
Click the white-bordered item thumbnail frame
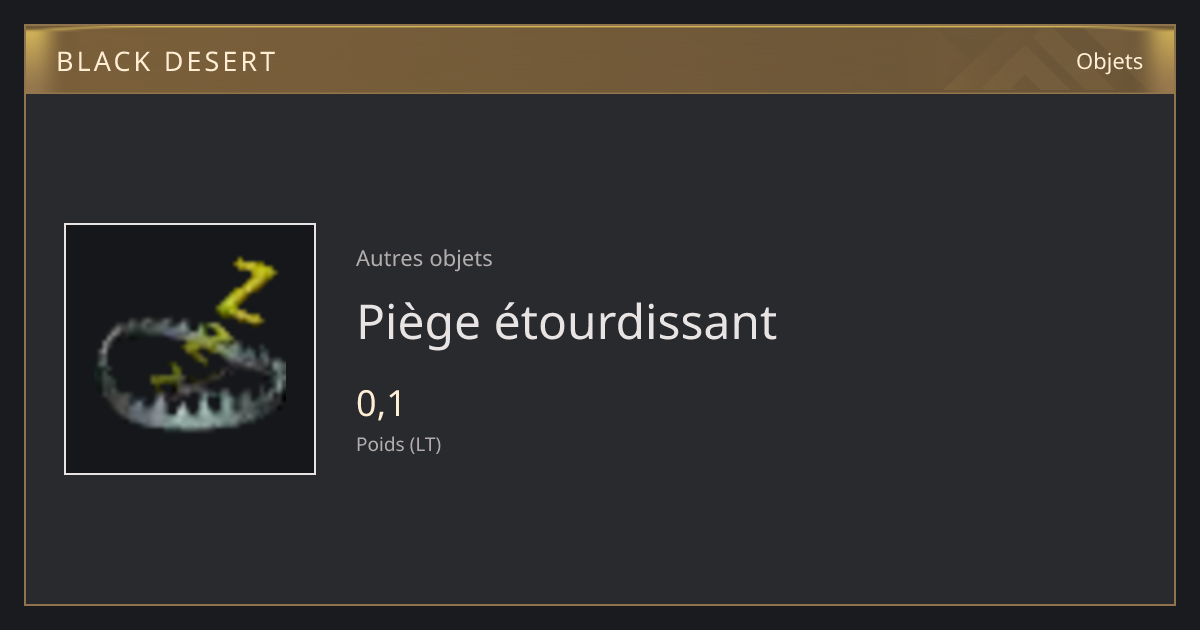[190, 349]
